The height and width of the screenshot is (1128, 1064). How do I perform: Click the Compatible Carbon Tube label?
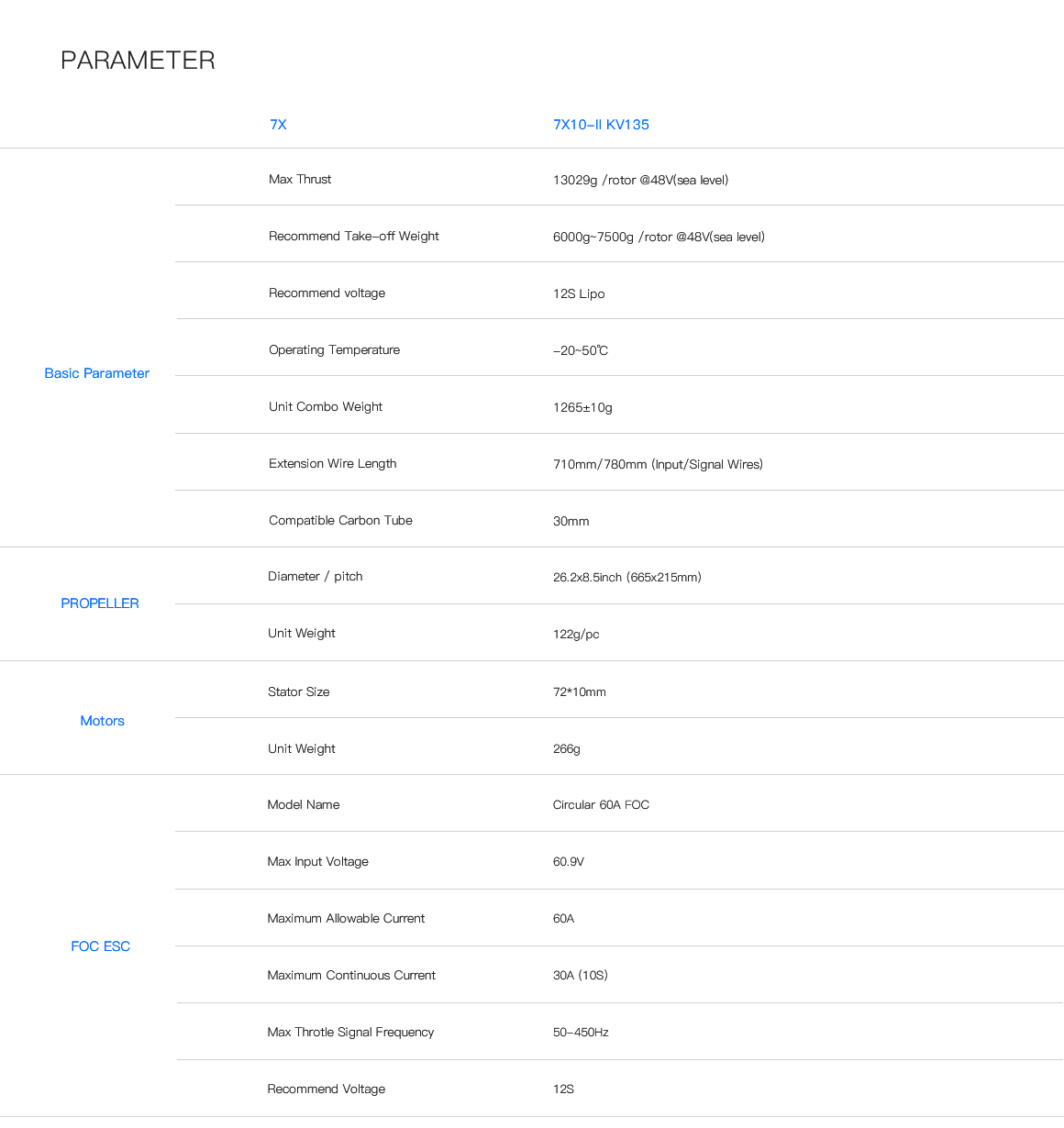[x=340, y=521]
